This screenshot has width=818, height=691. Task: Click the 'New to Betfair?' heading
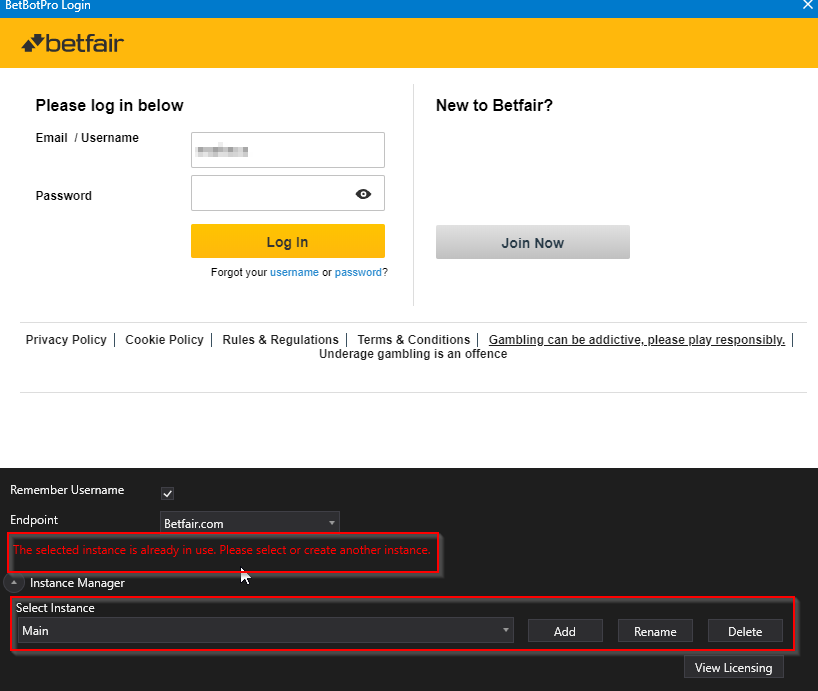coord(495,105)
